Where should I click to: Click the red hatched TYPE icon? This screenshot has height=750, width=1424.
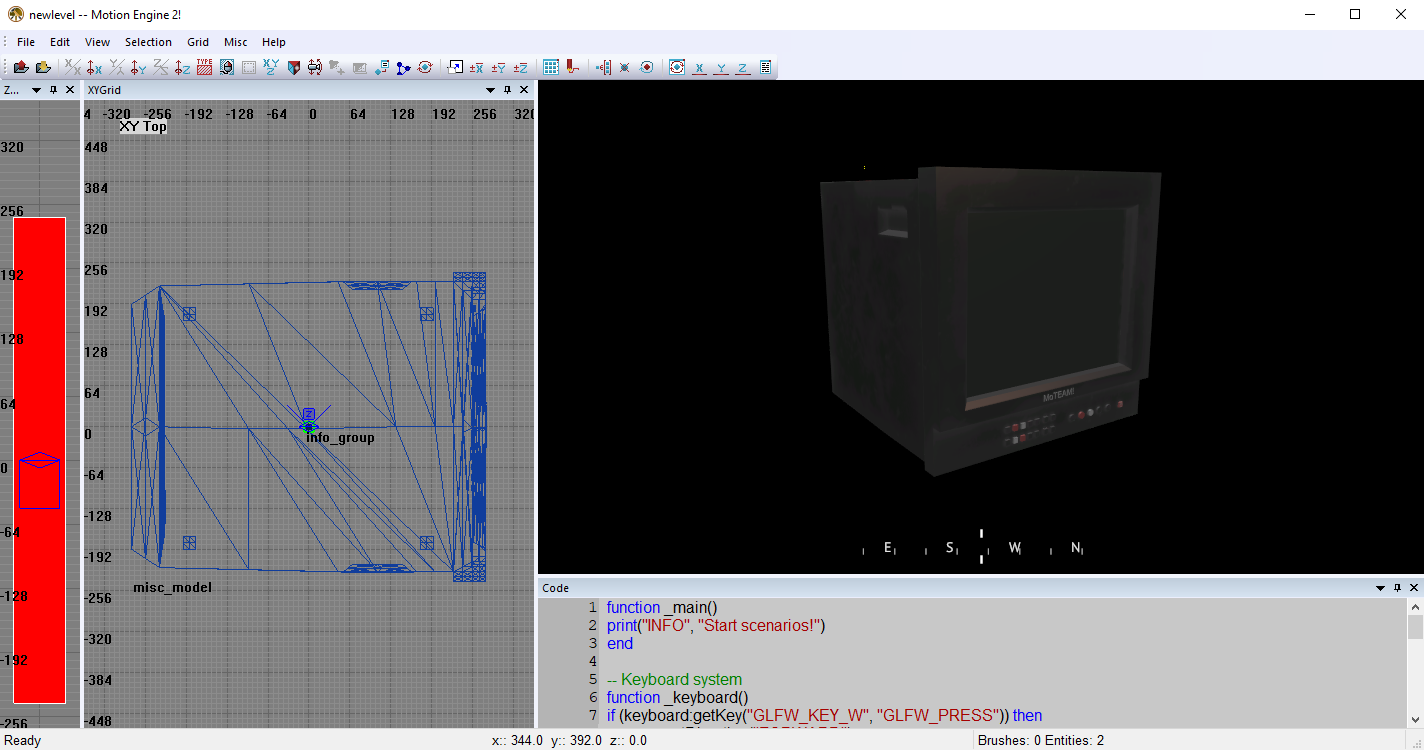pos(204,67)
